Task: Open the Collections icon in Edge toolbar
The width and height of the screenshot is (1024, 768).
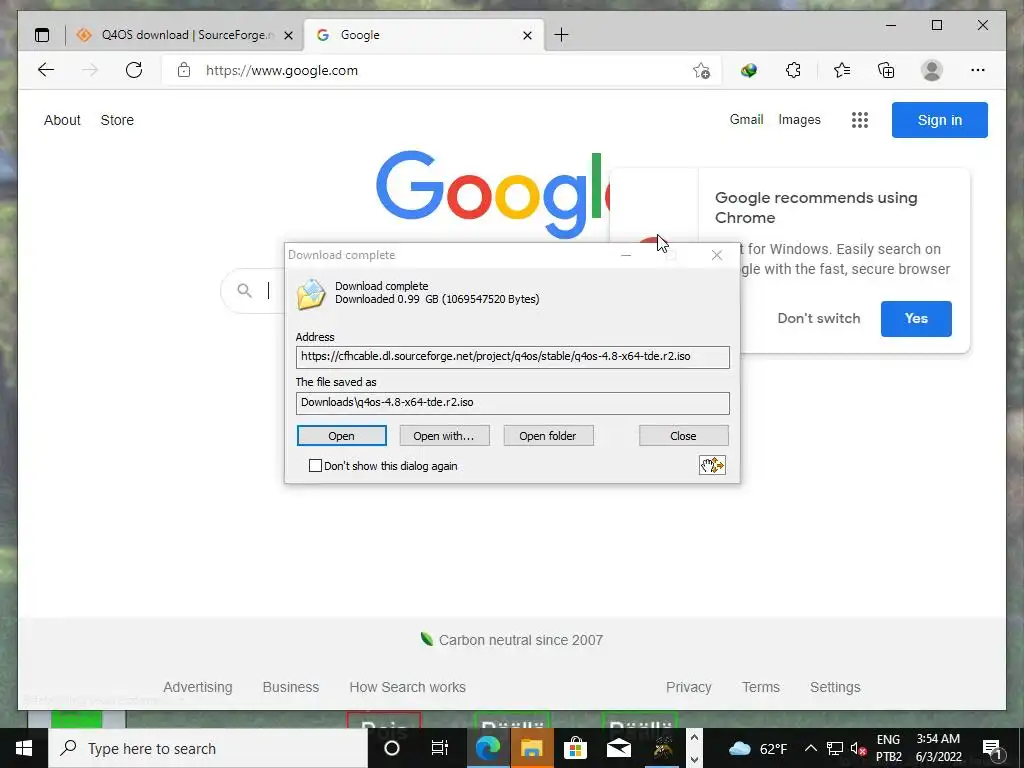Action: pos(886,70)
